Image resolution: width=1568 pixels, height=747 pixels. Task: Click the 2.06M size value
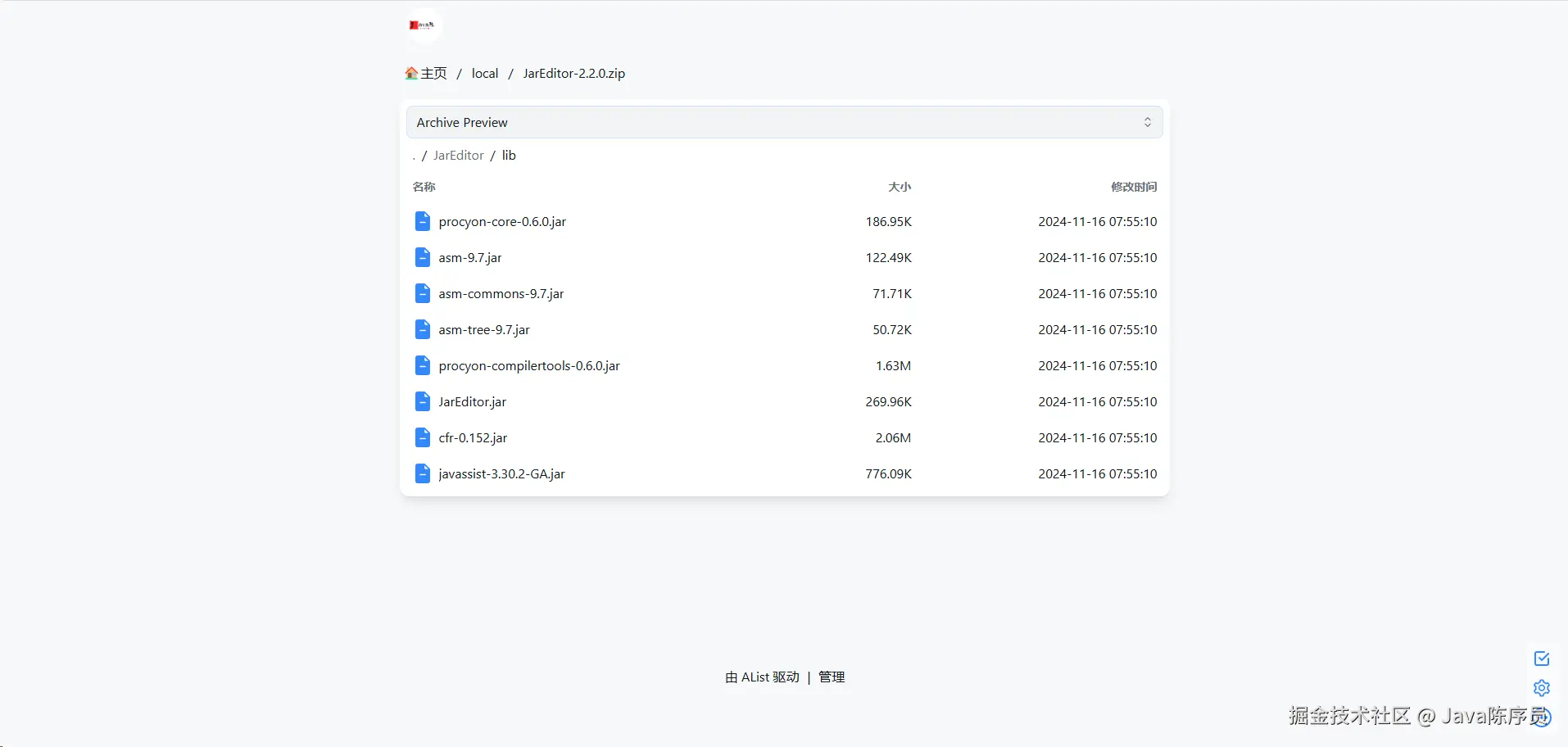click(894, 438)
